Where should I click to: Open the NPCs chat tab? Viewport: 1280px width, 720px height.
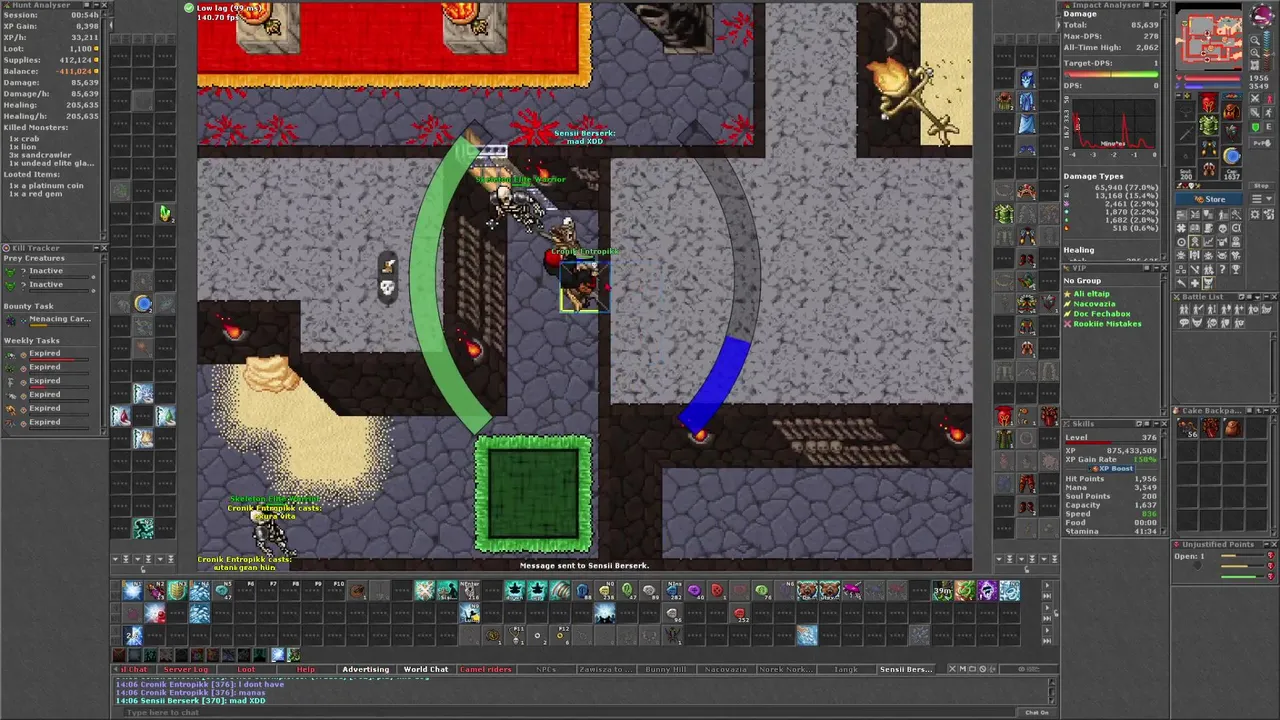[x=546, y=669]
